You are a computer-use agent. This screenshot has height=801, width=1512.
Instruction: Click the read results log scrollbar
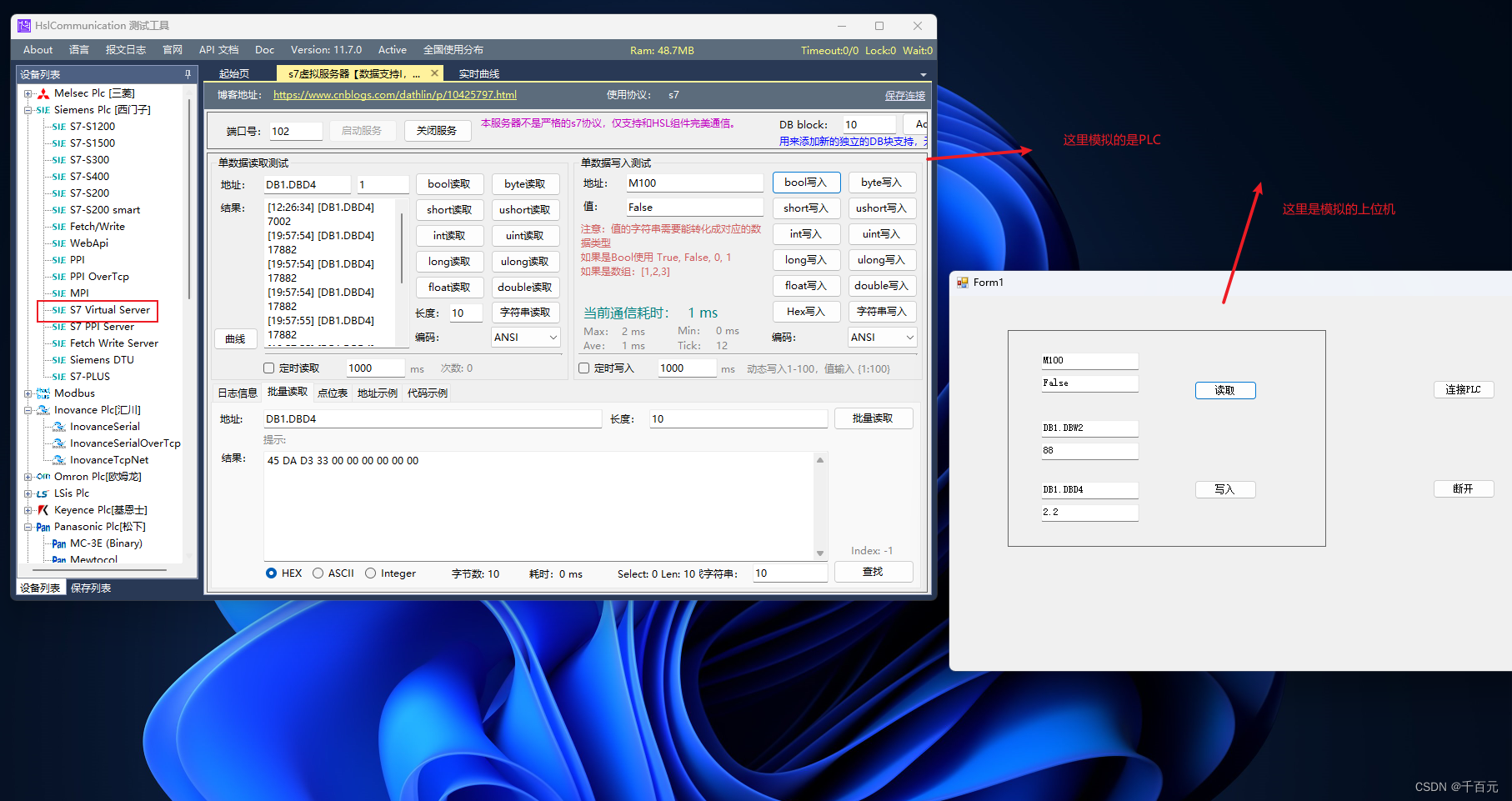point(403,250)
